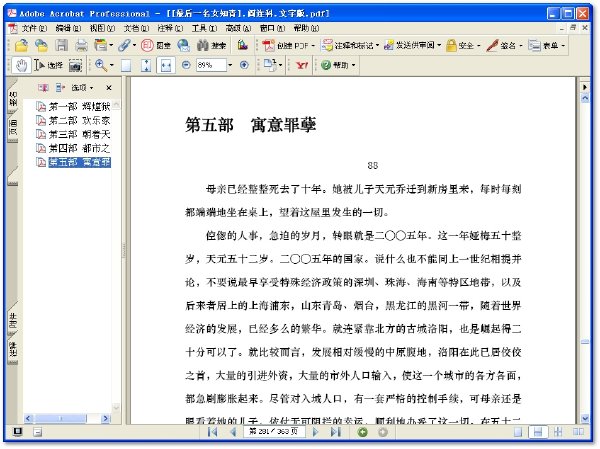Switch to single page layout
Screen dimensions: 600x449
[518, 432]
